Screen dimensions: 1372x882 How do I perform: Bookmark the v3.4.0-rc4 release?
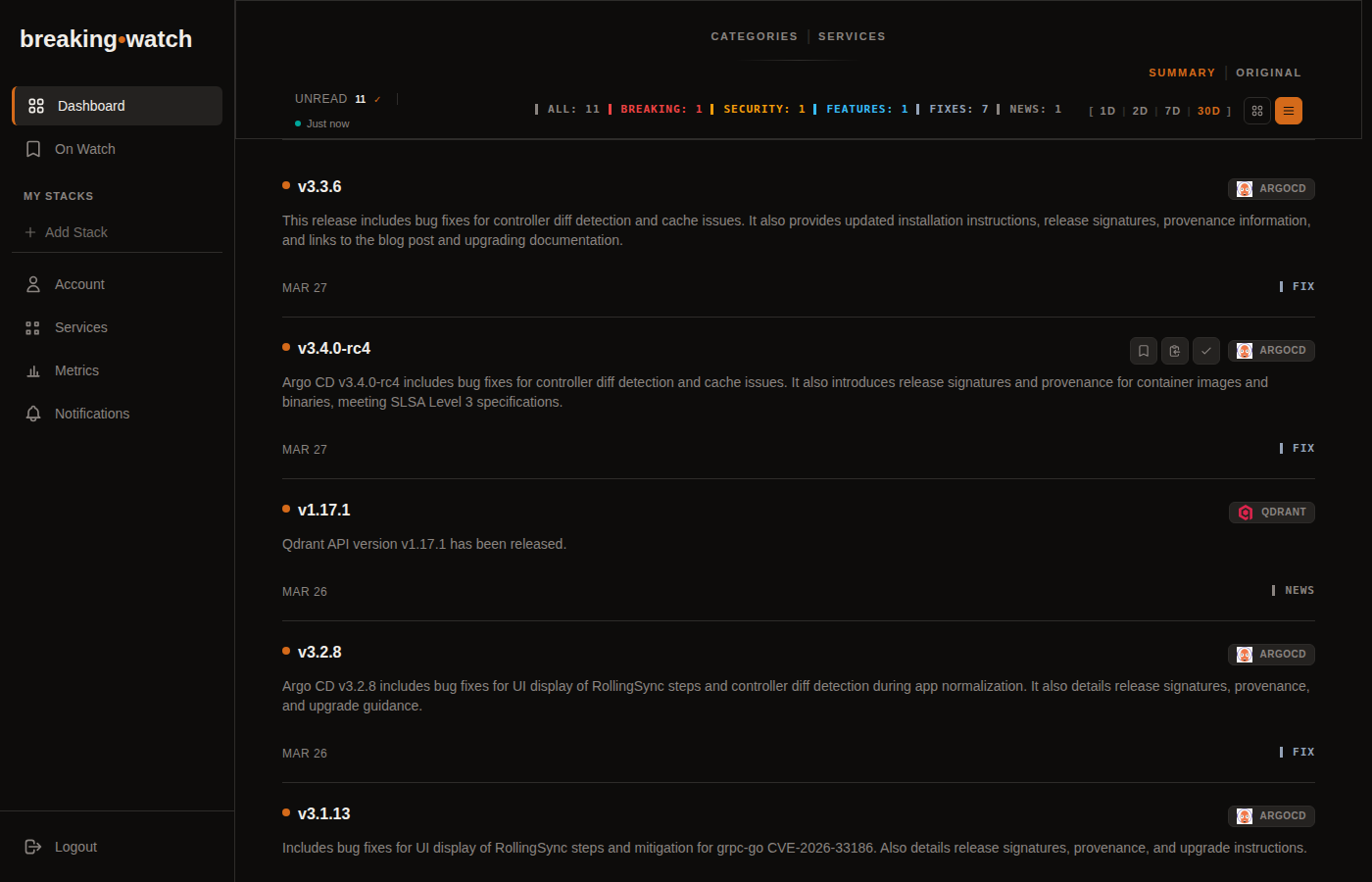click(1144, 351)
